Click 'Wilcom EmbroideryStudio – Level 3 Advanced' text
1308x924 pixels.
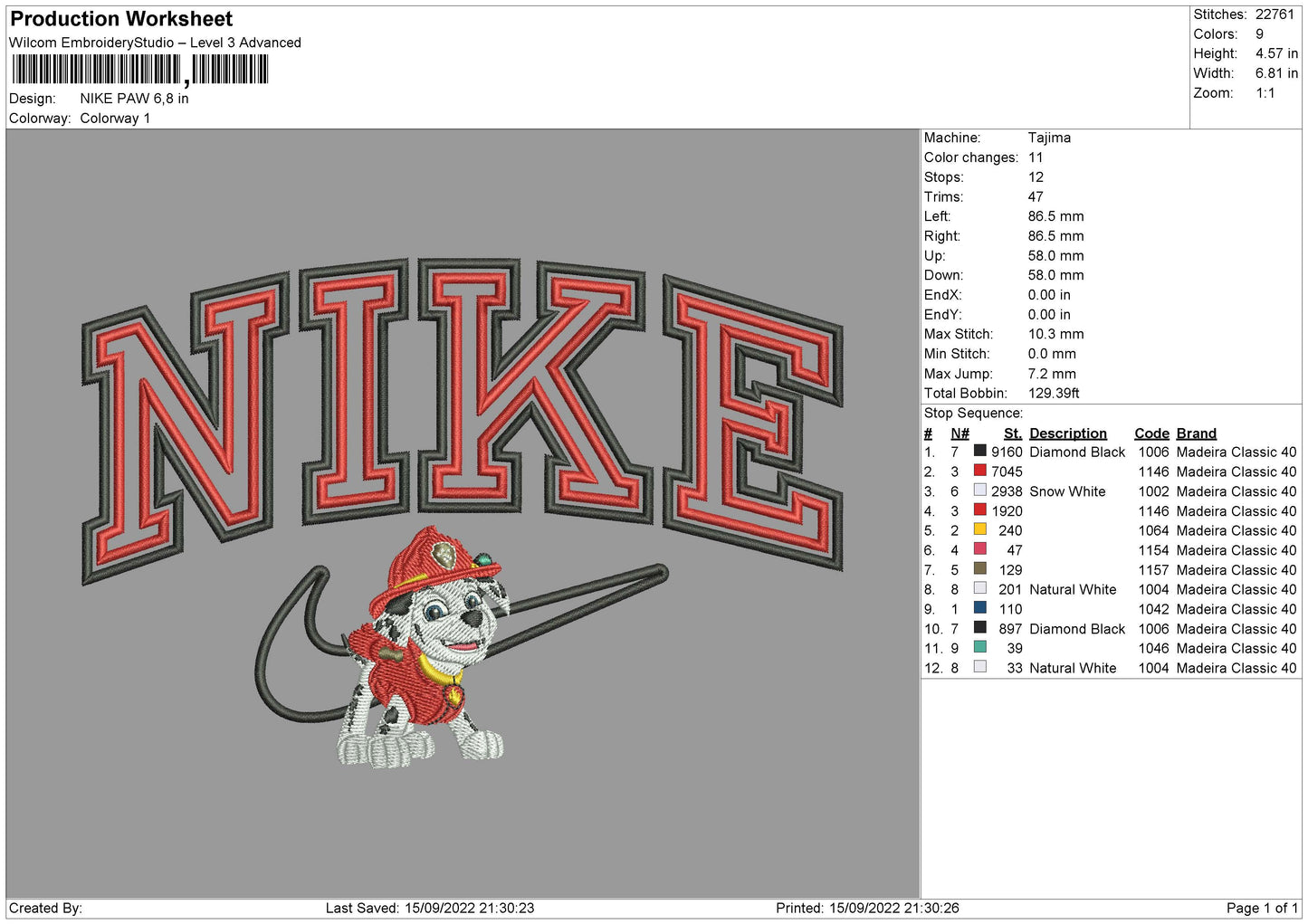coord(155,43)
